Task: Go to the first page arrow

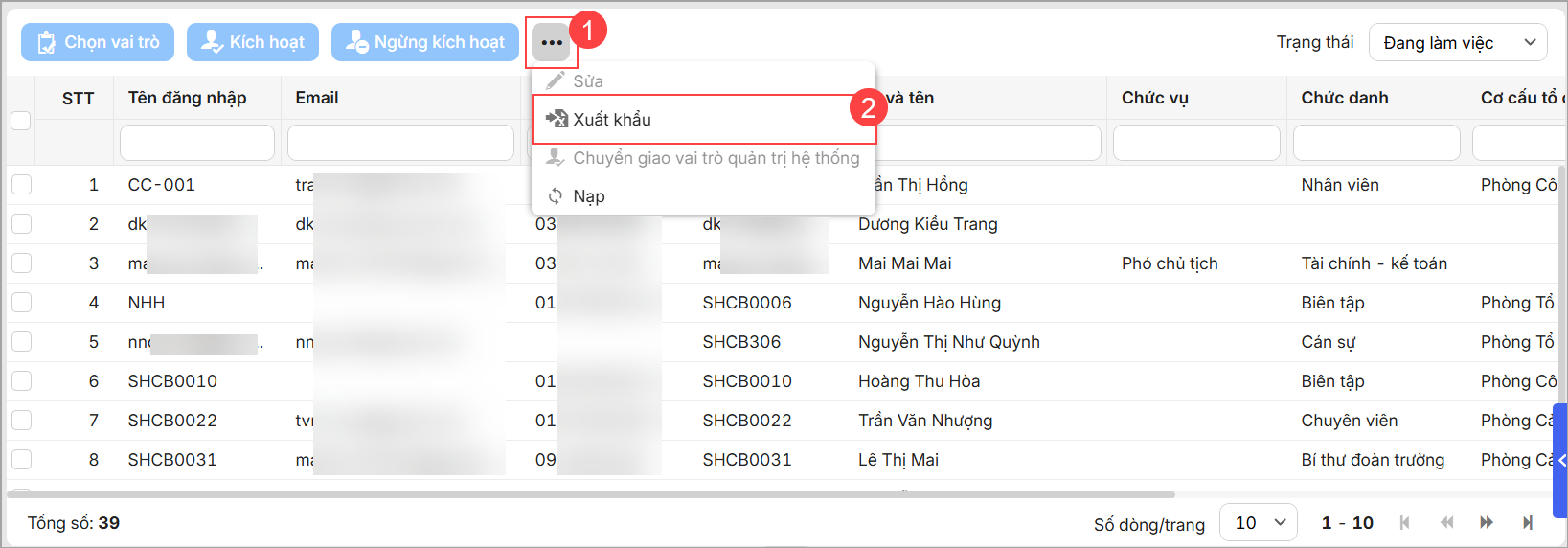Action: click(1405, 522)
